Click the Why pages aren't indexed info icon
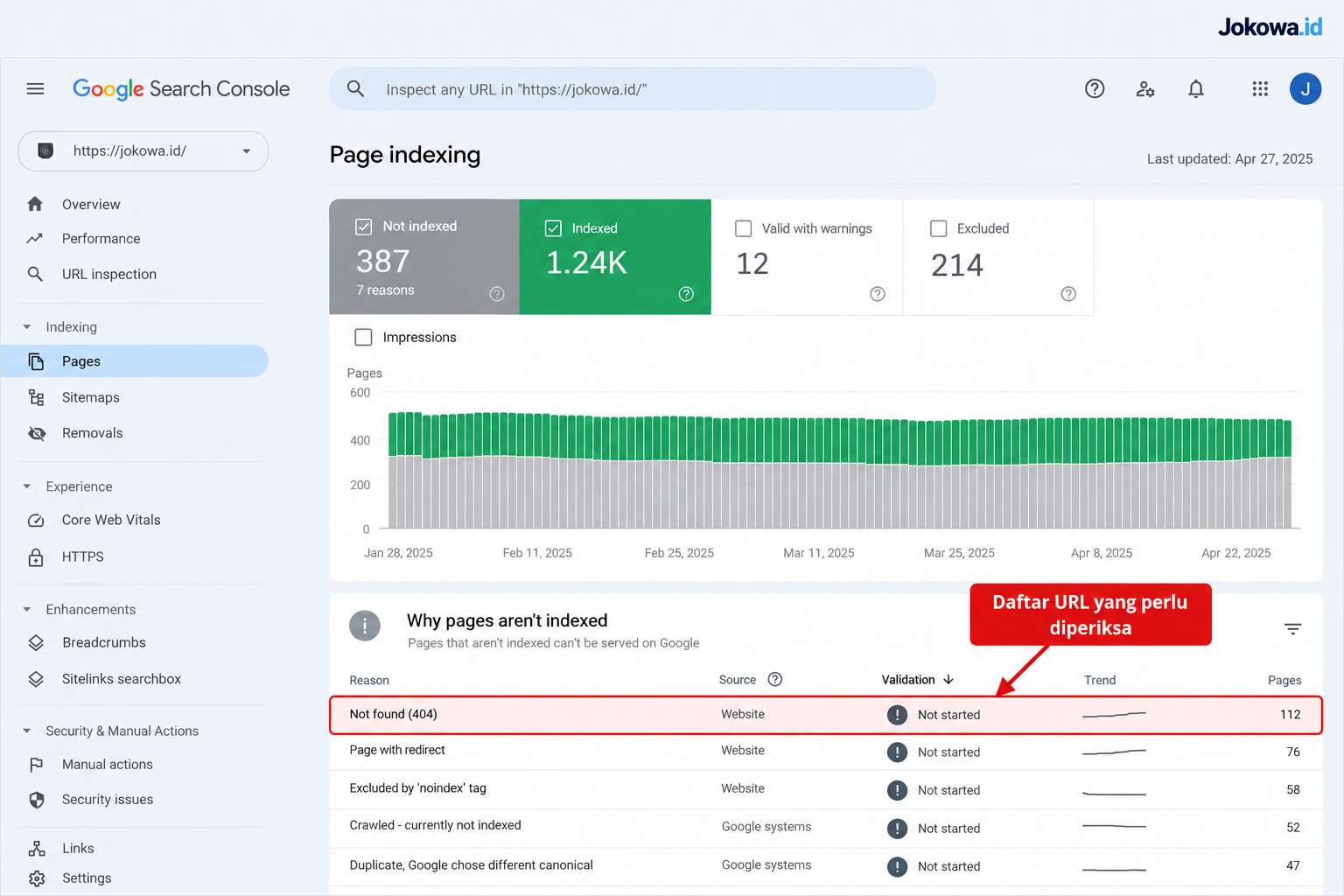 click(365, 626)
